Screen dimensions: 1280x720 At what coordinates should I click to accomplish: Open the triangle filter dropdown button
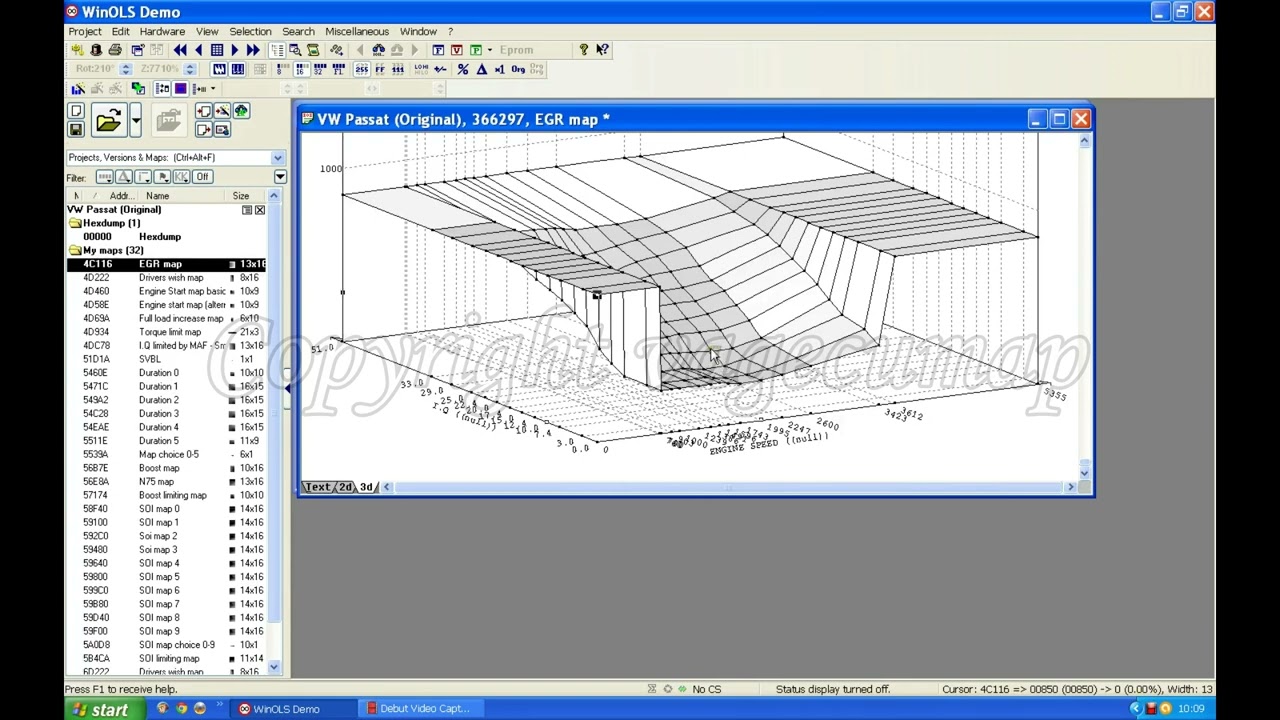pos(124,177)
